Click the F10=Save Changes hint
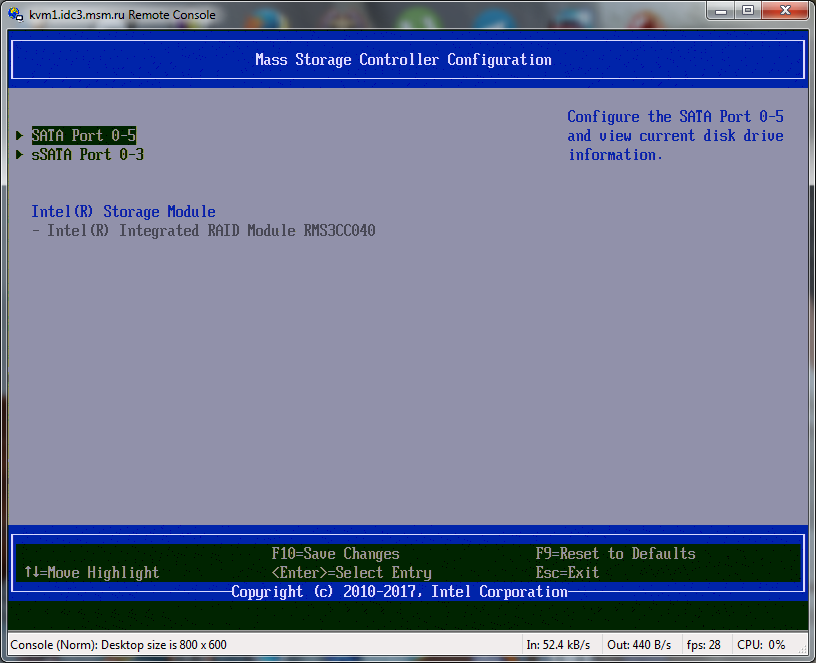This screenshot has width=816, height=663. point(336,554)
